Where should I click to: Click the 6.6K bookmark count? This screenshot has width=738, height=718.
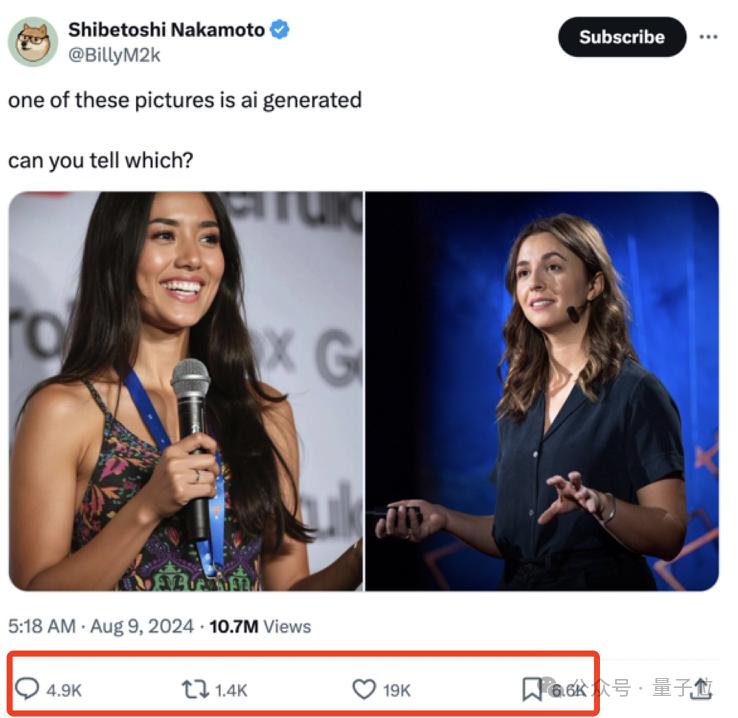(x=568, y=690)
